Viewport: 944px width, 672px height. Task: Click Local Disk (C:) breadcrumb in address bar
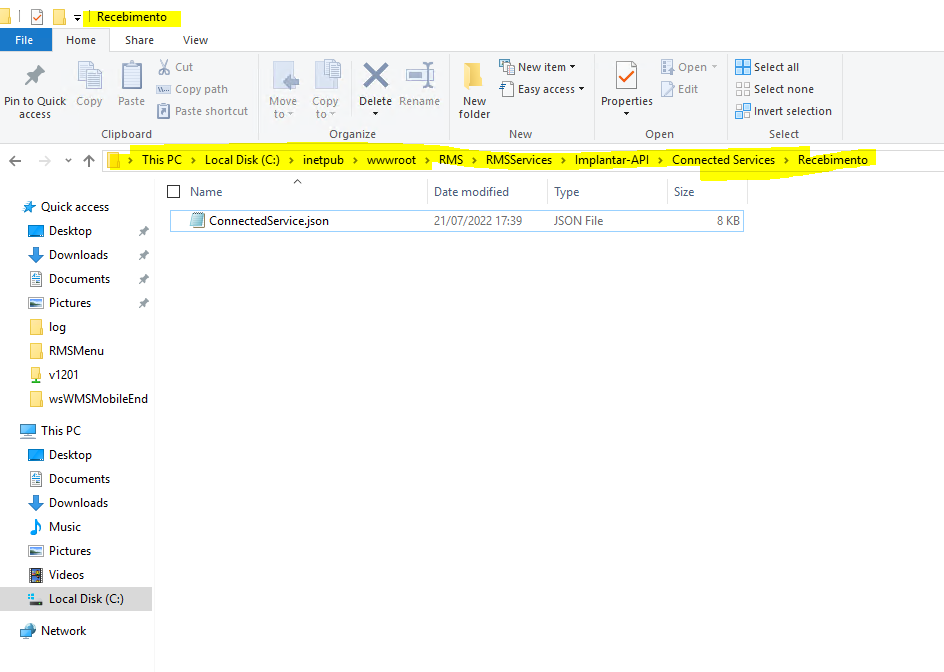(x=242, y=160)
